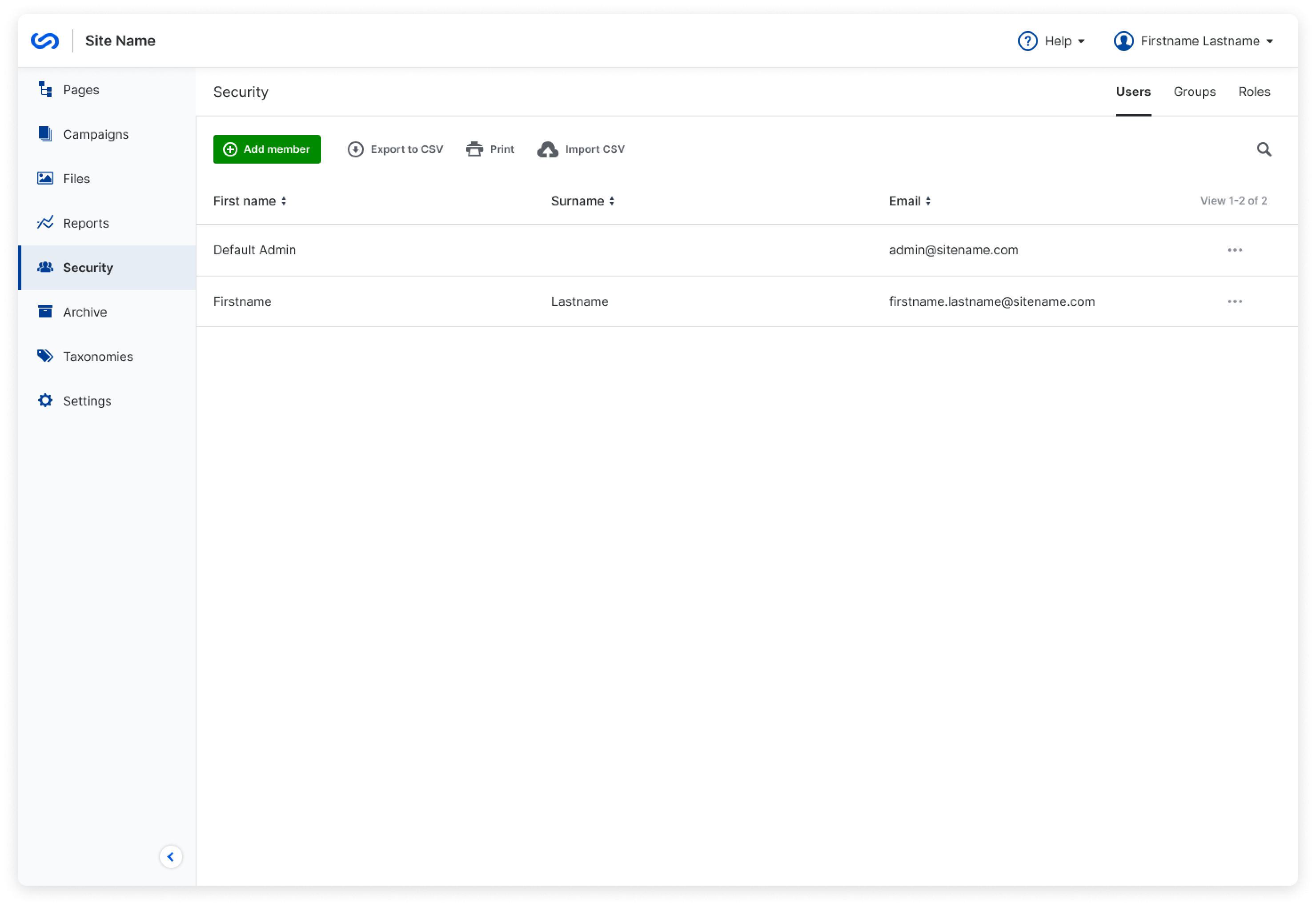Viewport: 1316px width, 907px height.
Task: Click the Add member button
Action: (266, 149)
